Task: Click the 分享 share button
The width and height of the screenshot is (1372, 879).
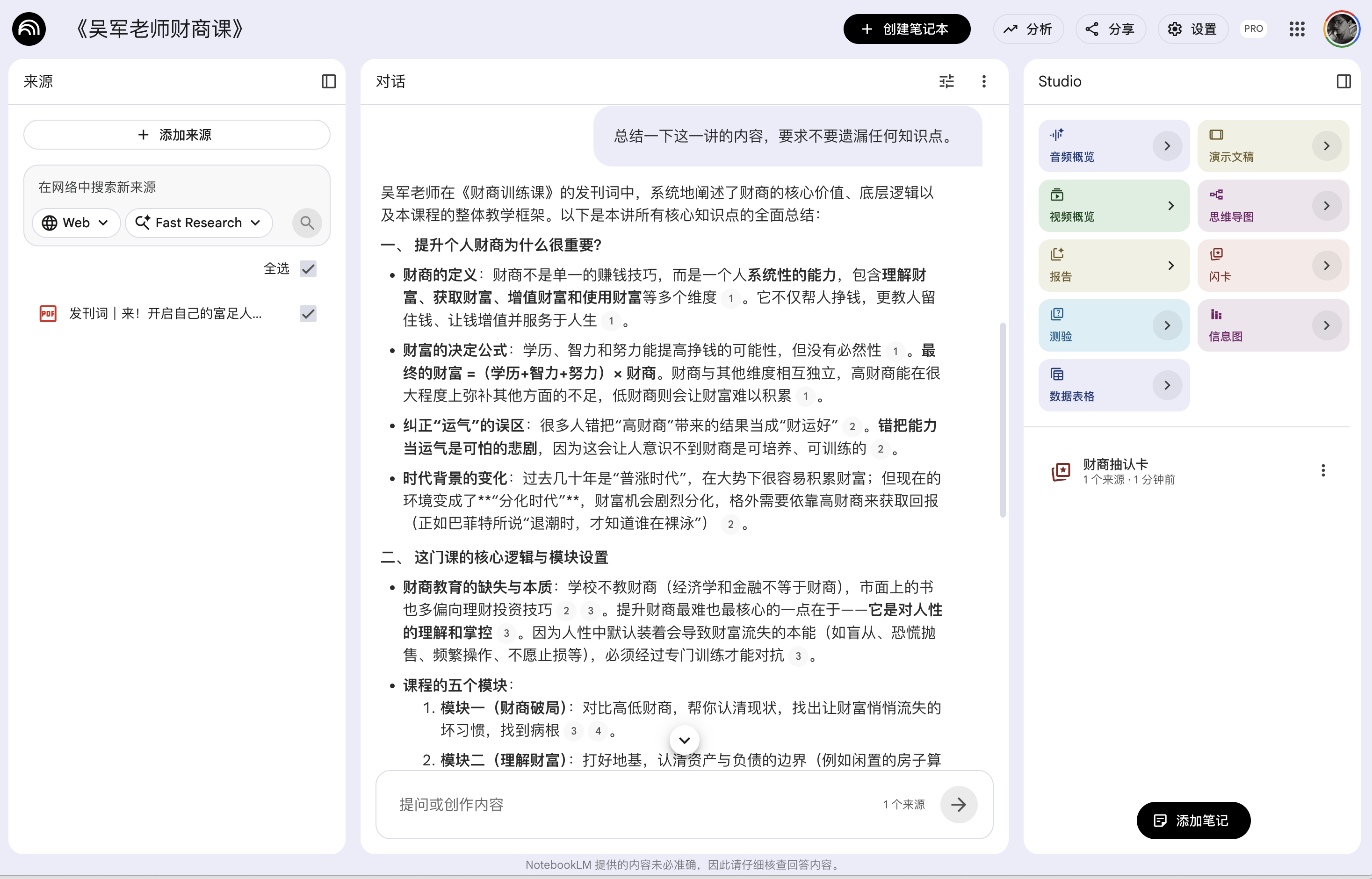Action: (x=1110, y=29)
